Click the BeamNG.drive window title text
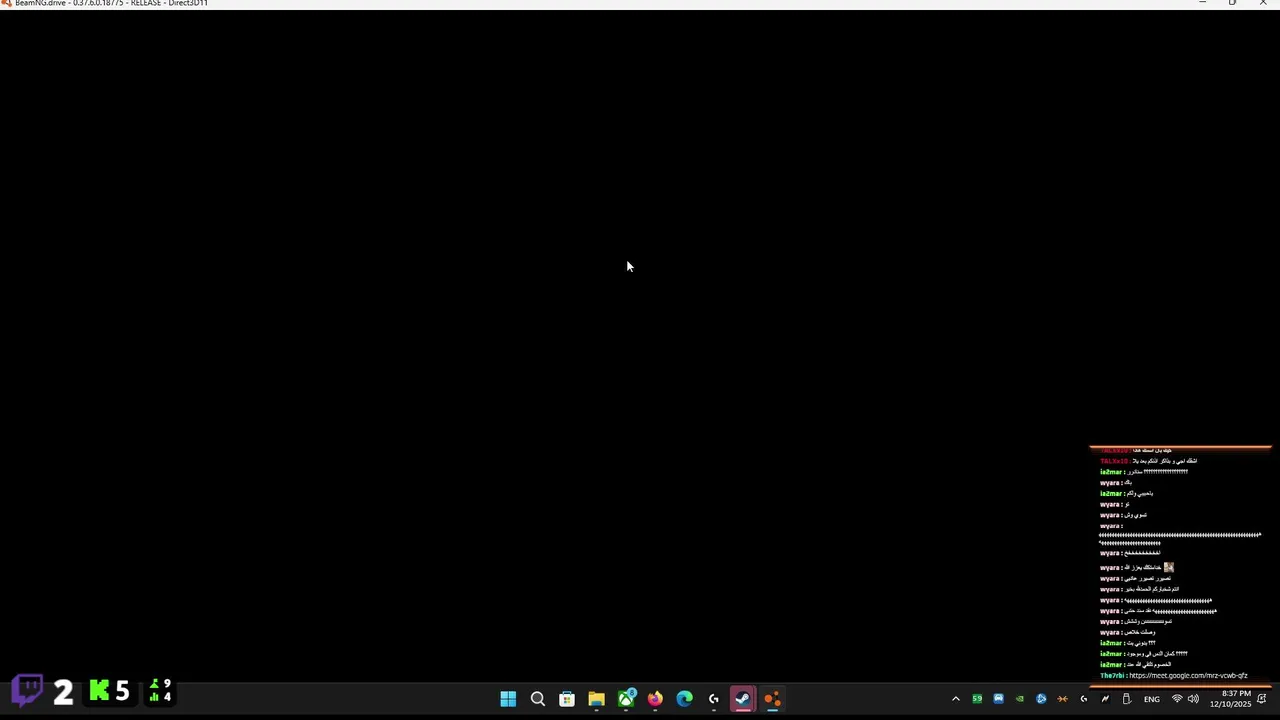Viewport: 1280px width, 720px height. tap(111, 4)
